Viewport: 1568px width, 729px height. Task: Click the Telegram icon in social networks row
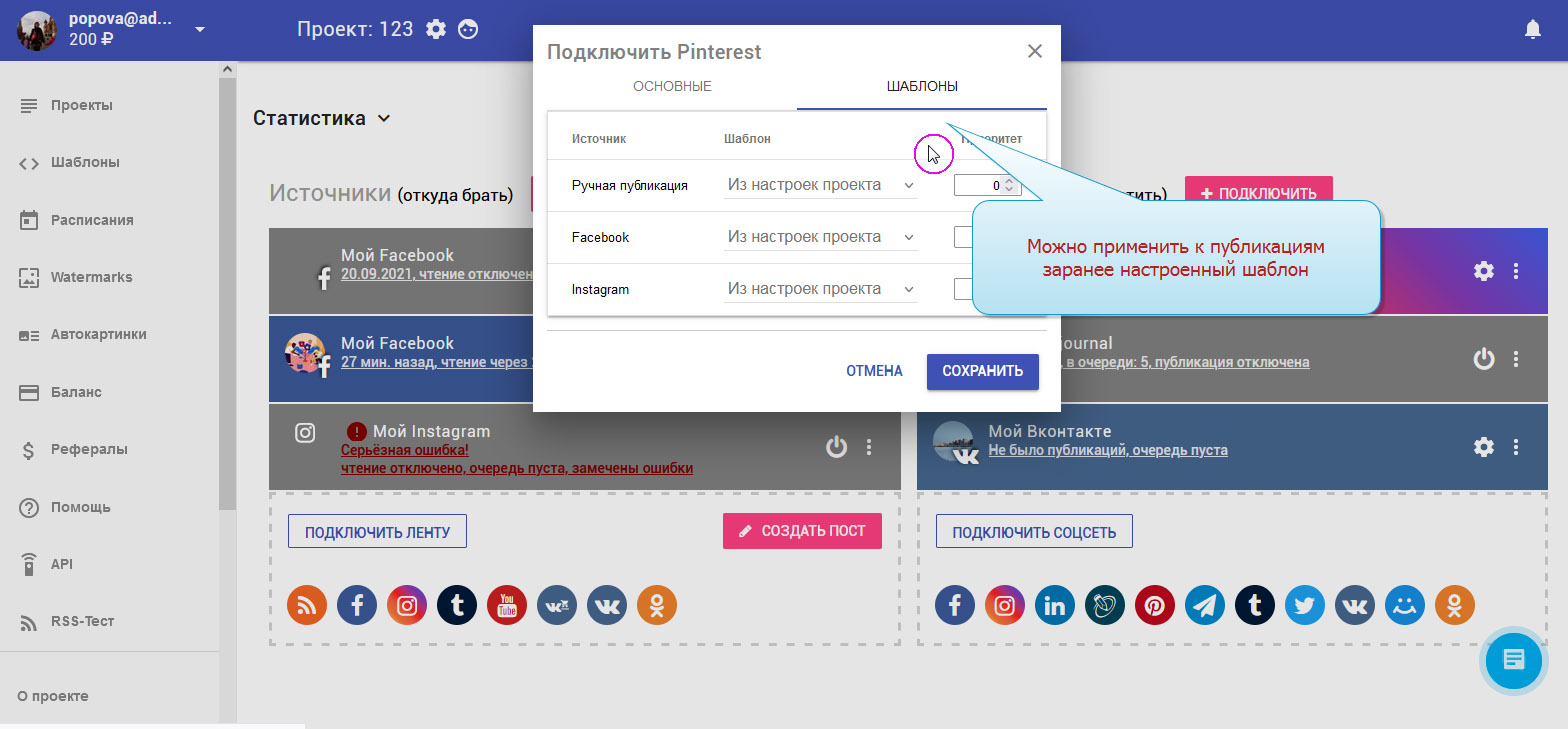click(x=1205, y=605)
